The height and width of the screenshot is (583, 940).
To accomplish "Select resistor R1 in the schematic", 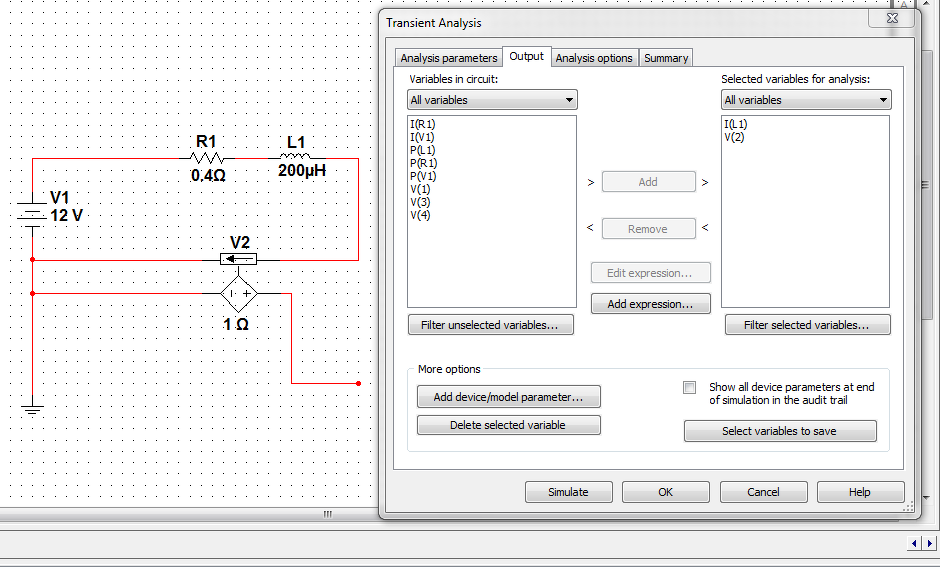I will (x=207, y=158).
